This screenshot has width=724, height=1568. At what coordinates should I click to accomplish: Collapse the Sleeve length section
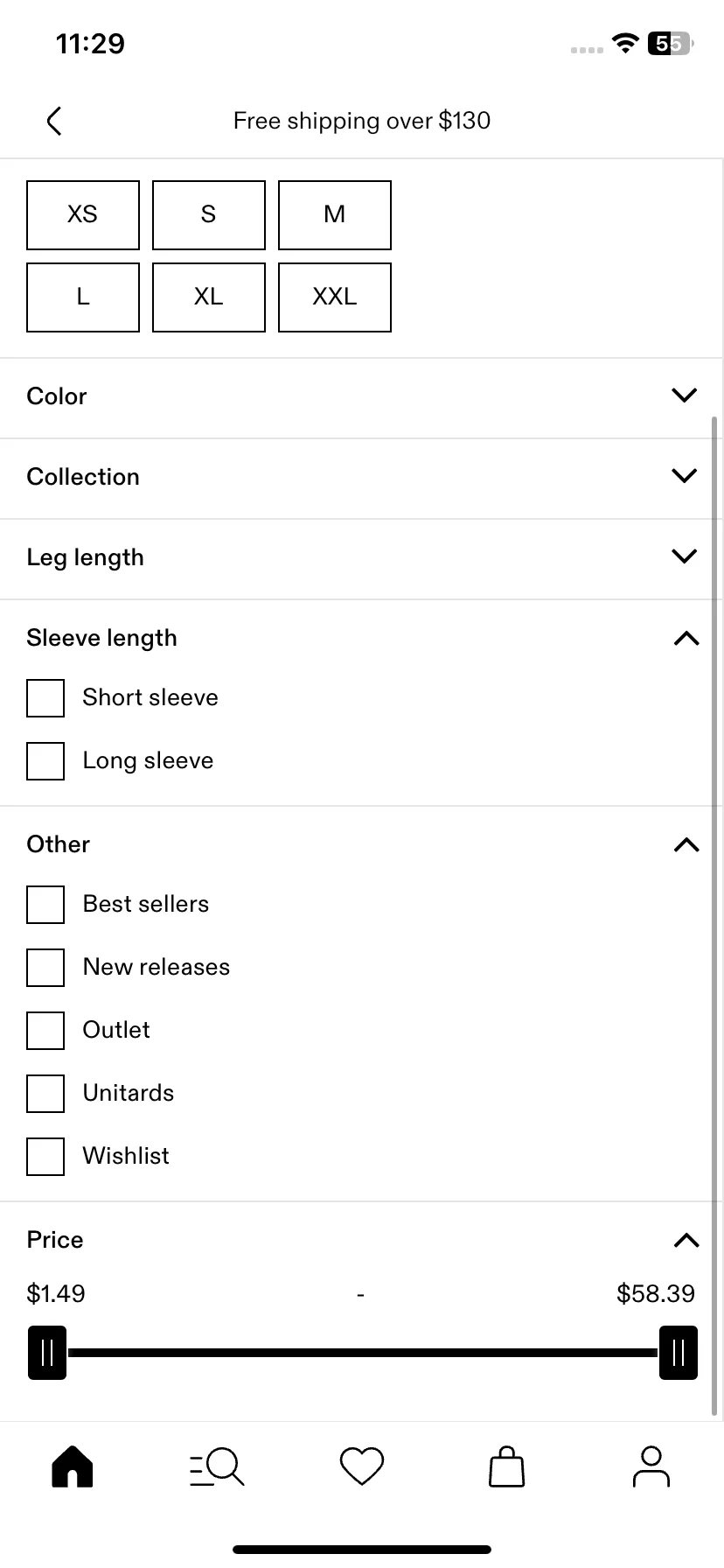pos(686,639)
